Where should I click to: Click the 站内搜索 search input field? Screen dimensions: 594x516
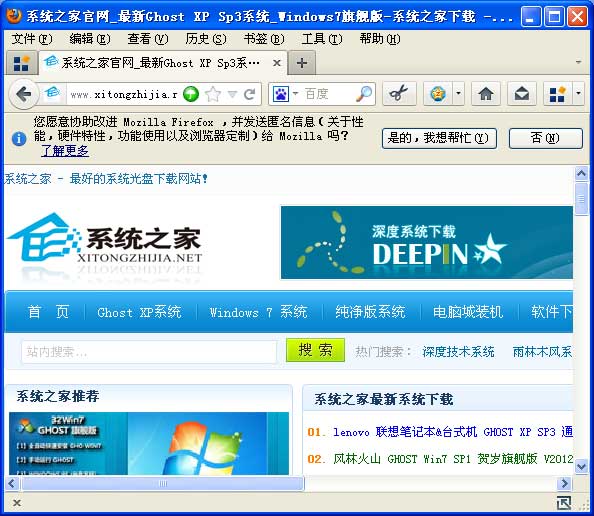(149, 352)
